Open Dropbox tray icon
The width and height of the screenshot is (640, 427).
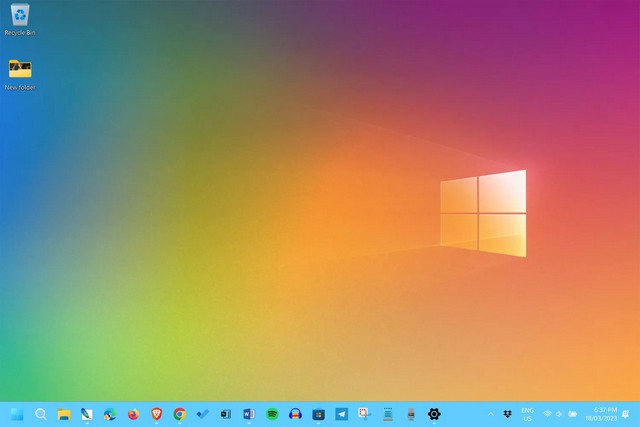pyautogui.click(x=507, y=414)
